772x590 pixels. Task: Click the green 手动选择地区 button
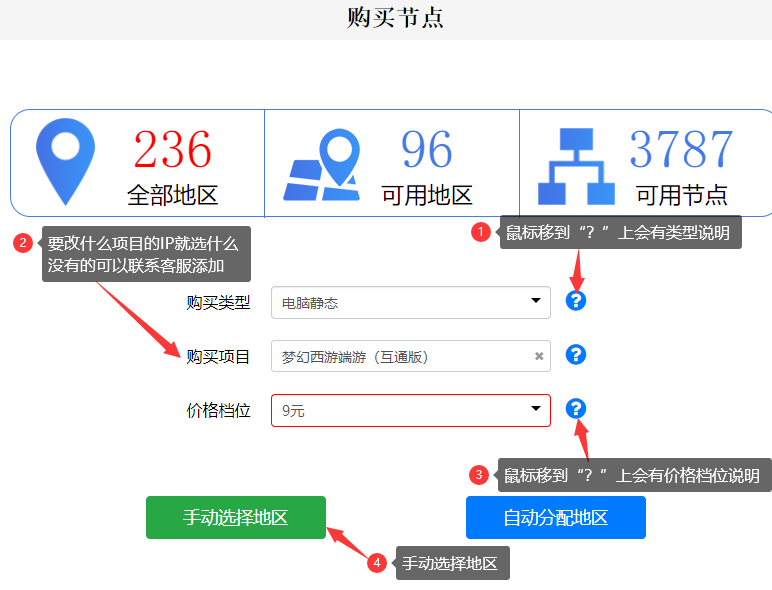point(236,518)
